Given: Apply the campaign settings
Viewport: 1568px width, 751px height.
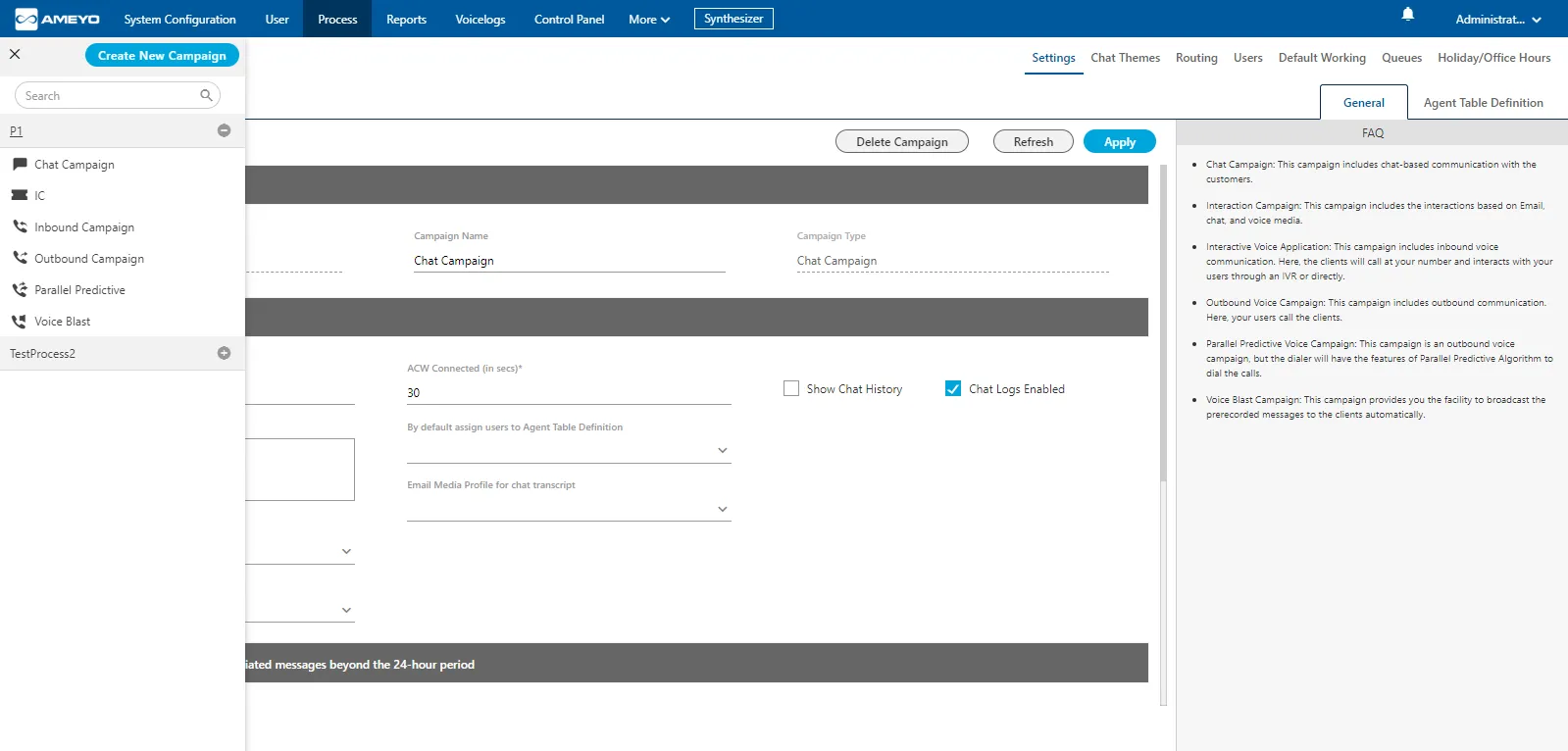Looking at the screenshot, I should click(x=1120, y=141).
